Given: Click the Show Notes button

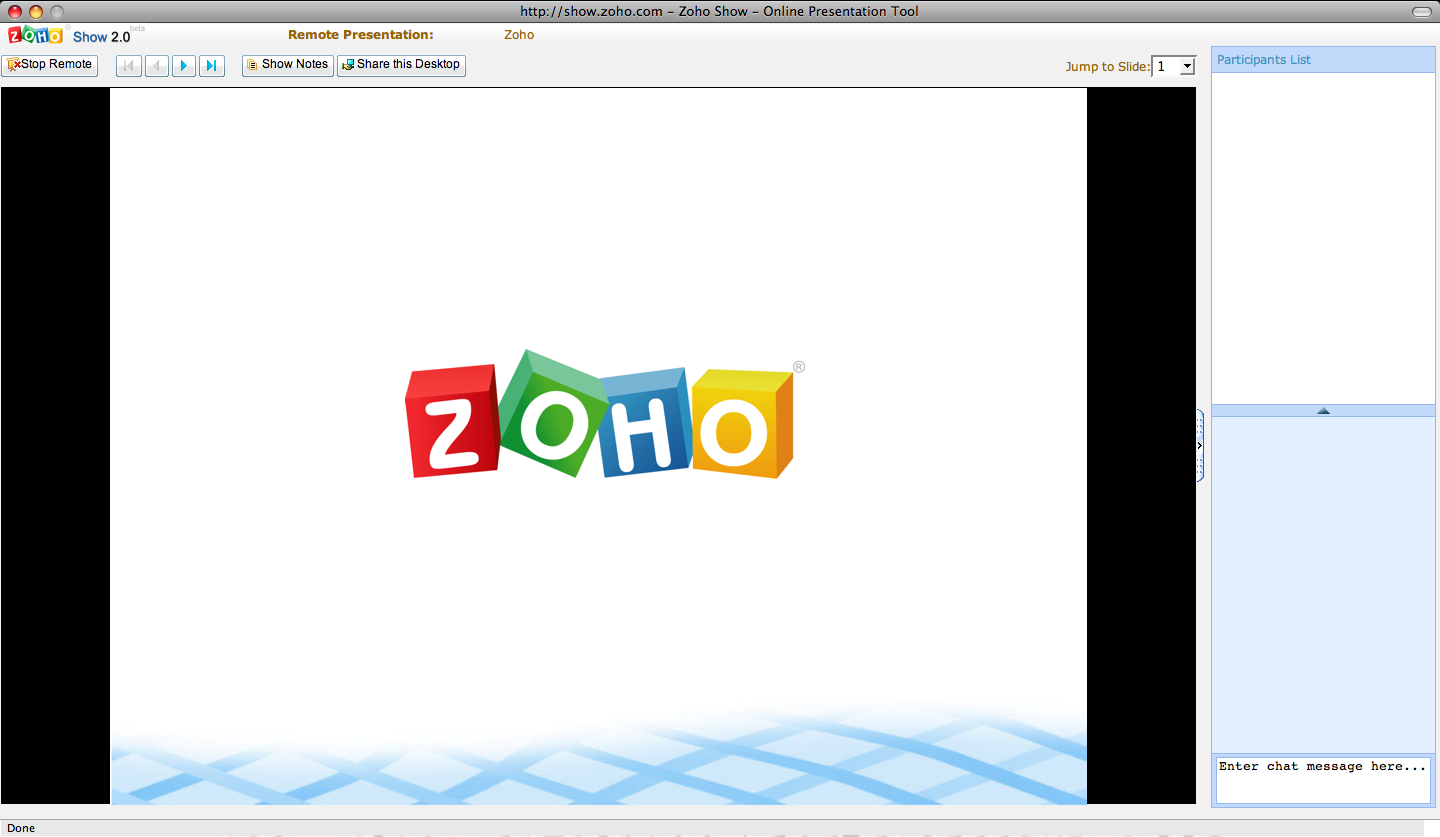Looking at the screenshot, I should (x=287, y=65).
